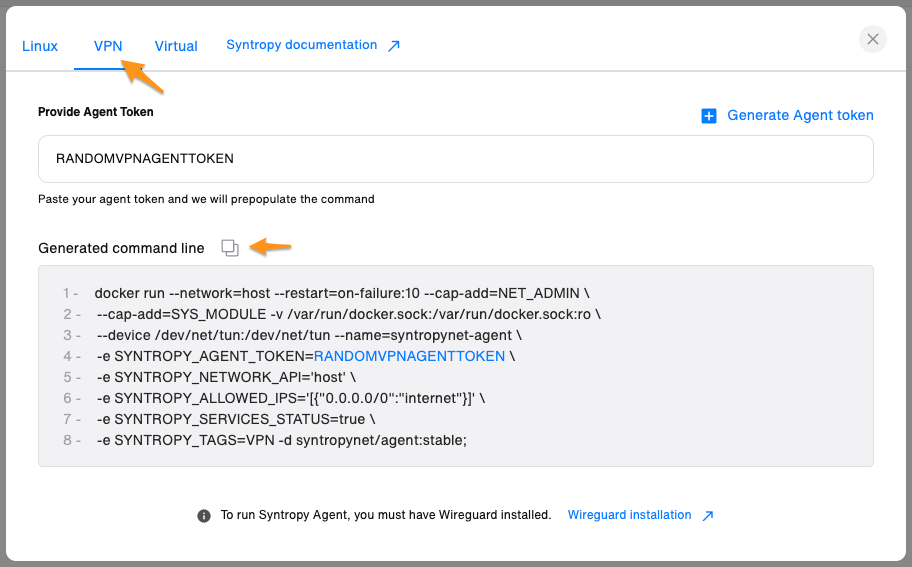Viewport: 912px width, 567px height.
Task: Click the SYNTROPY_TAGS=VPN command line
Action: click(281, 440)
